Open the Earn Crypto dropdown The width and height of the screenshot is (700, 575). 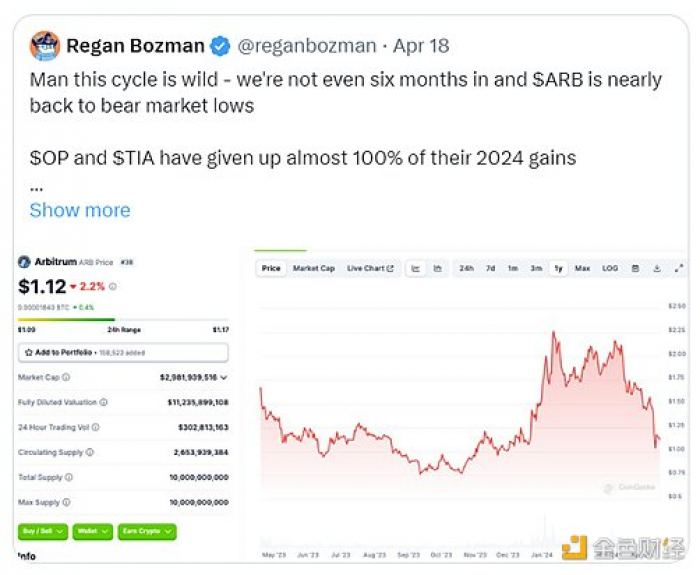pyautogui.click(x=147, y=531)
